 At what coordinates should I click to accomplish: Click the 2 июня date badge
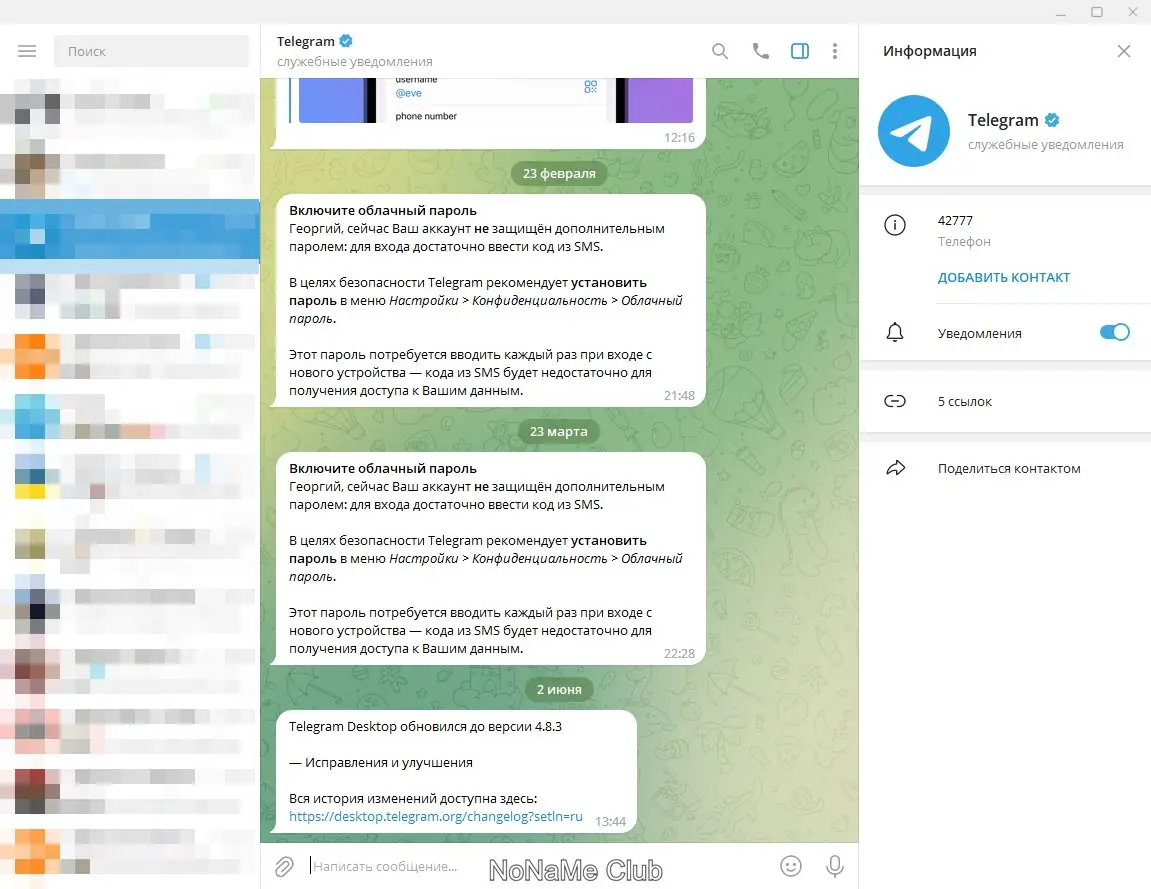559,689
